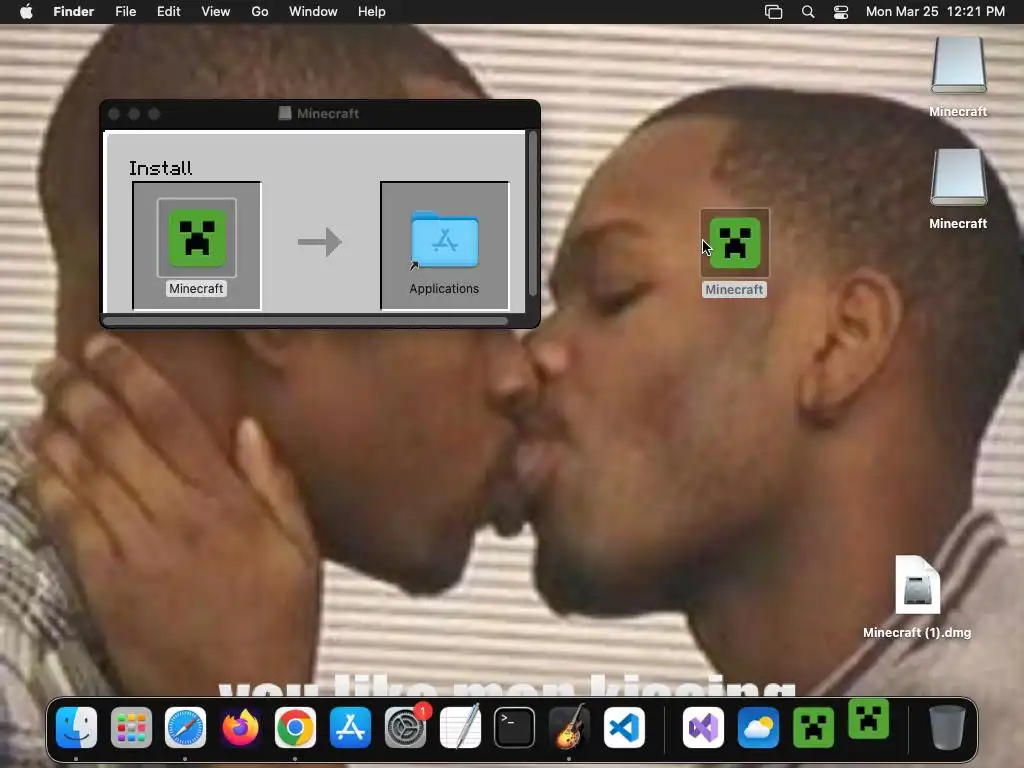Select the lower Minecraft disk volume on desktop
This screenshot has height=768, width=1024.
(x=958, y=177)
